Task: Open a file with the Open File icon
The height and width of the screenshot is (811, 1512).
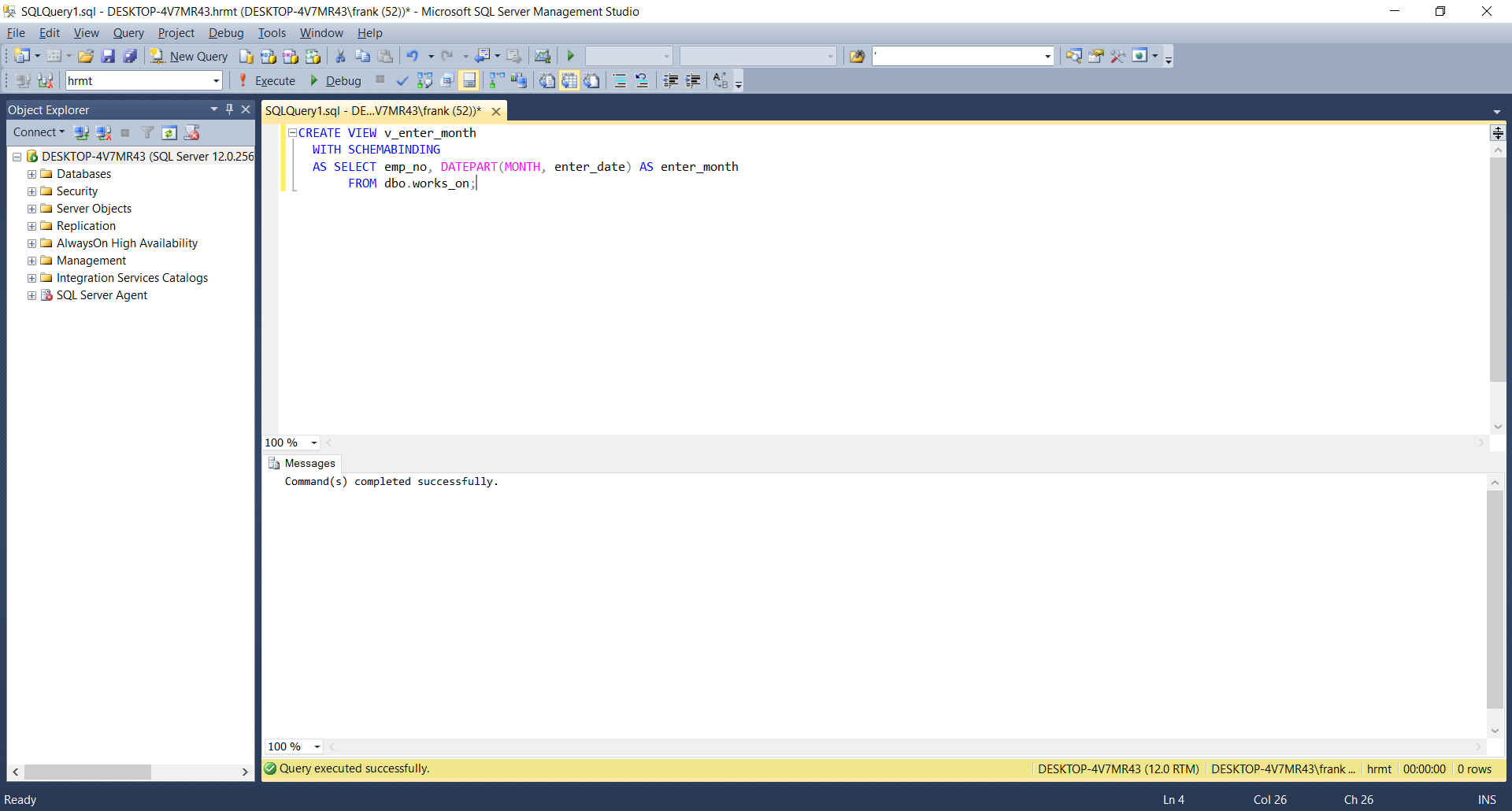Action: pyautogui.click(x=86, y=56)
